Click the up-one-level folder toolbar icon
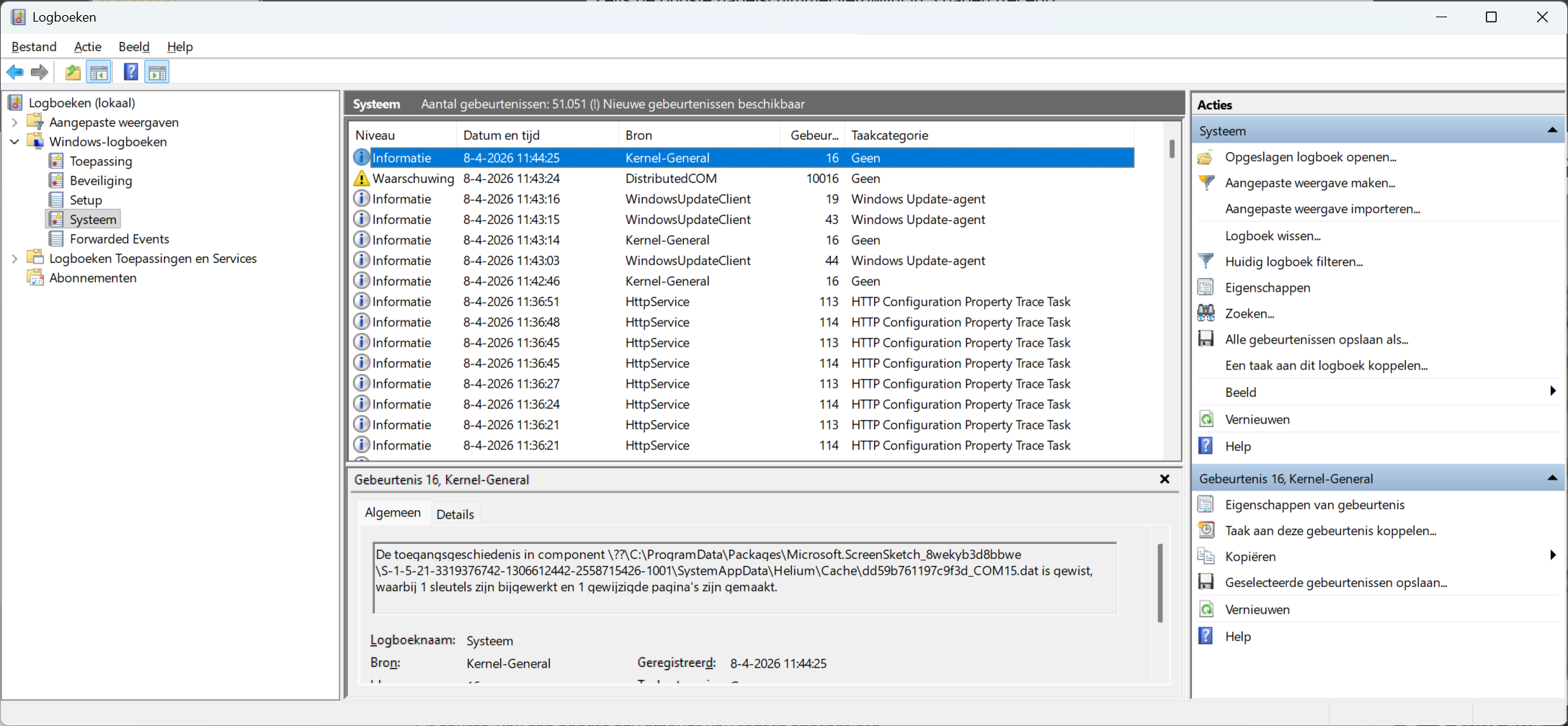The width and height of the screenshot is (1568, 726). tap(73, 72)
